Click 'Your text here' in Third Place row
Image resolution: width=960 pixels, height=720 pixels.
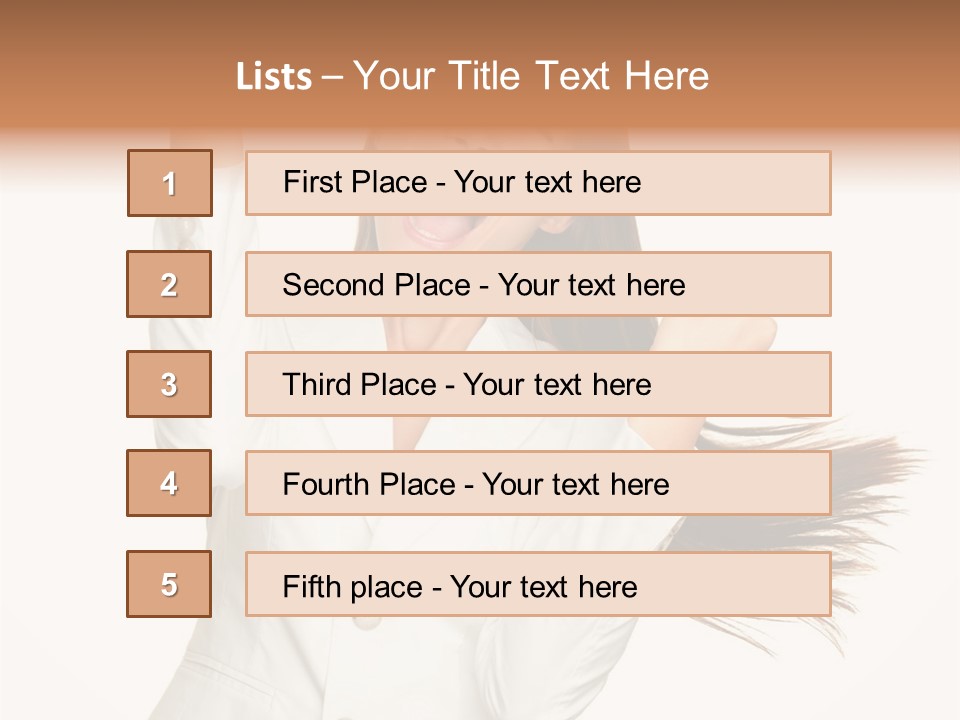[557, 384]
